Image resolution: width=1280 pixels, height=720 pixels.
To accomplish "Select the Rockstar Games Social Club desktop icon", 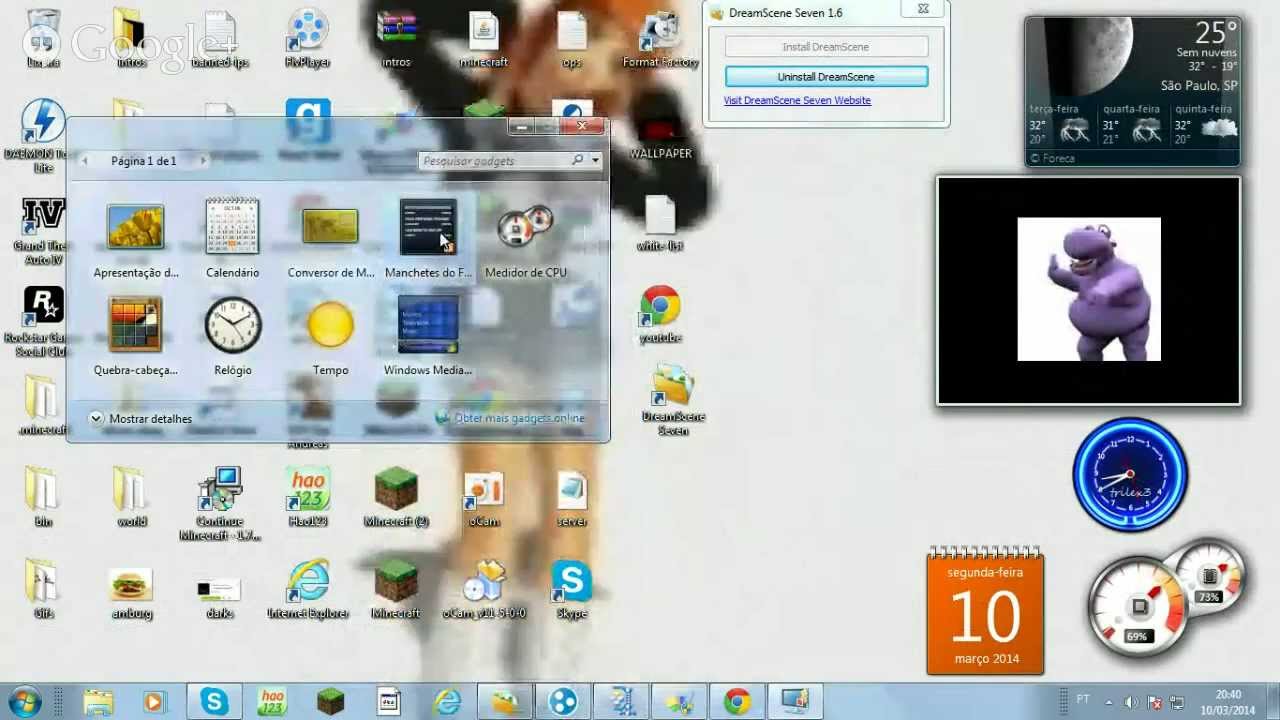I will point(42,322).
